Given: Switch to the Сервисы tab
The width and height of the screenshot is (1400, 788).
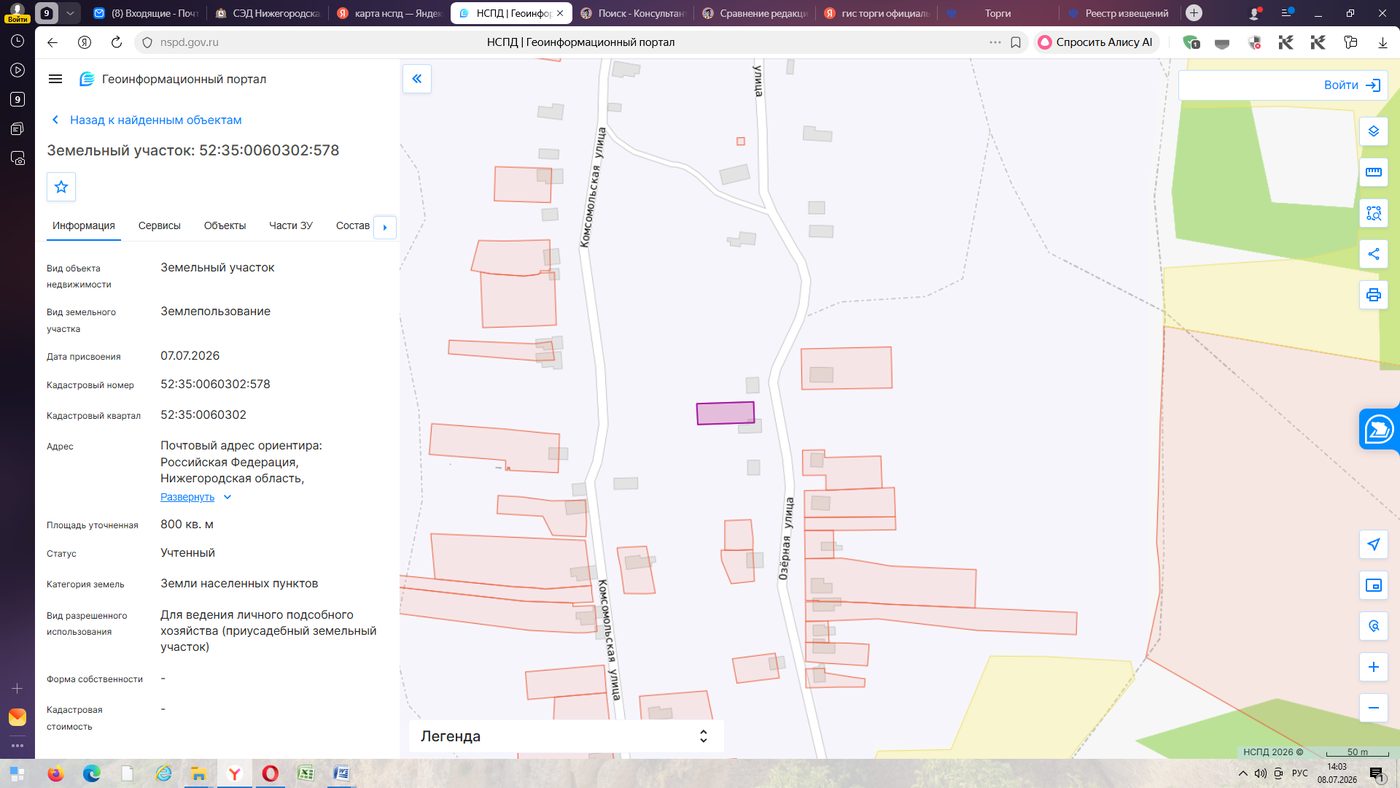Looking at the screenshot, I should click(x=159, y=225).
